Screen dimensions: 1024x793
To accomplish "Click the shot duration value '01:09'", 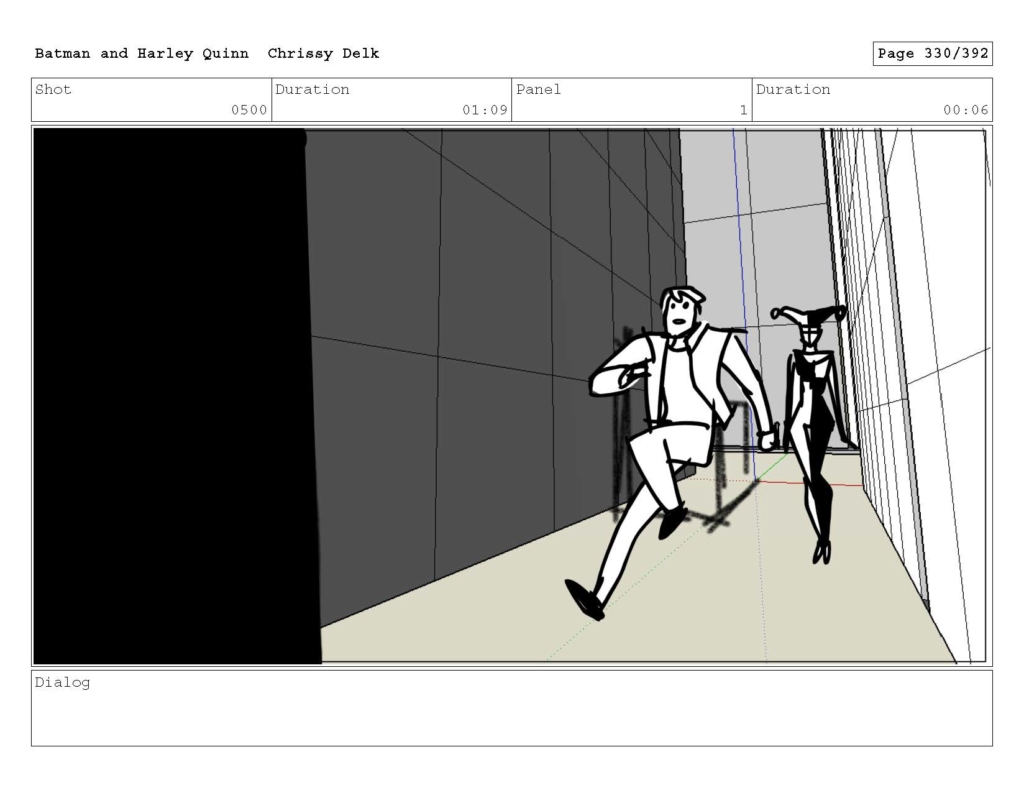I will tap(485, 110).
